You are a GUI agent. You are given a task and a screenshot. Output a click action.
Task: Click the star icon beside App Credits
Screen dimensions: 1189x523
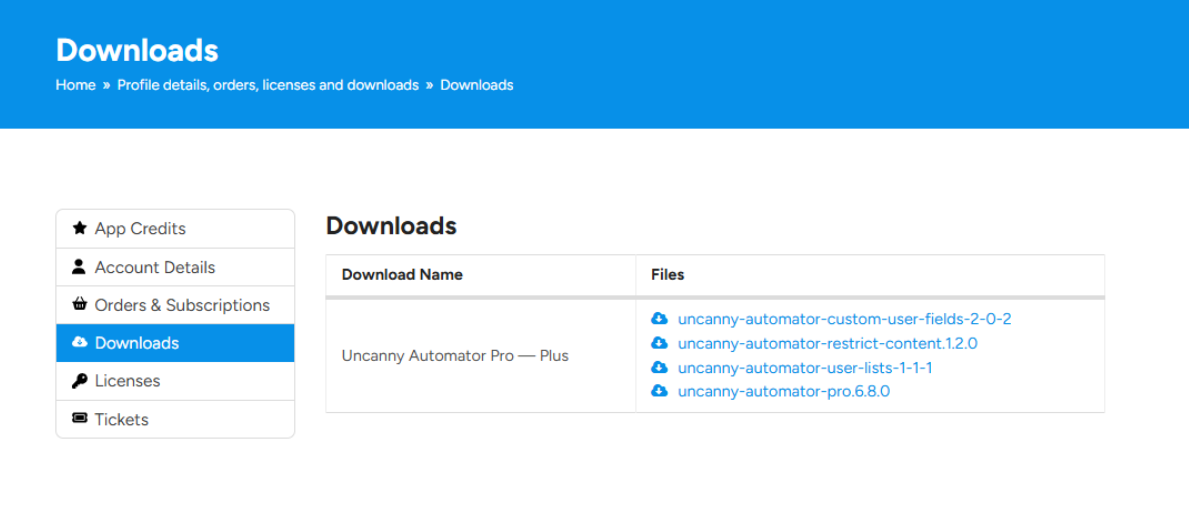click(x=80, y=228)
